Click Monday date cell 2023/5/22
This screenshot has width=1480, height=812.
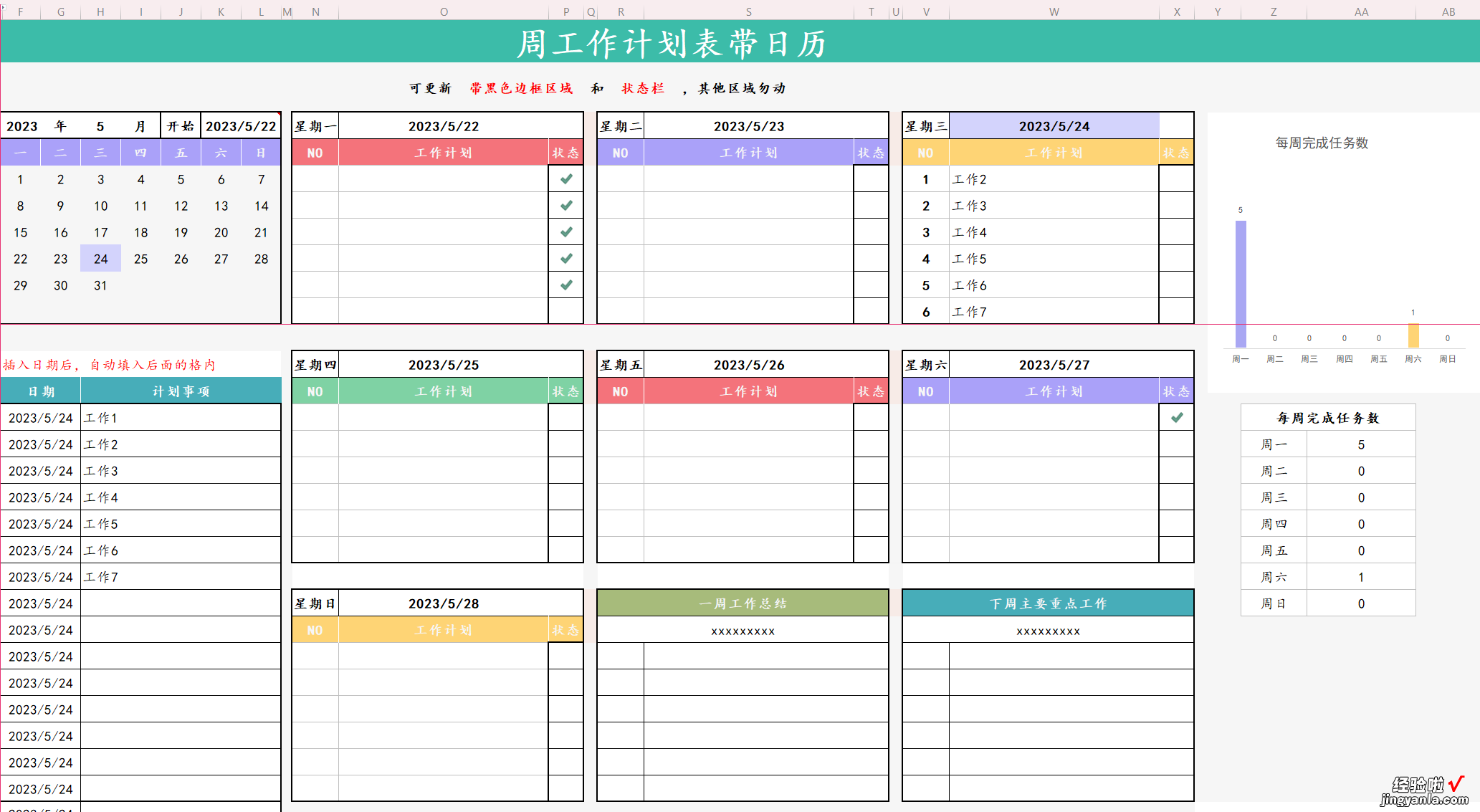444,126
